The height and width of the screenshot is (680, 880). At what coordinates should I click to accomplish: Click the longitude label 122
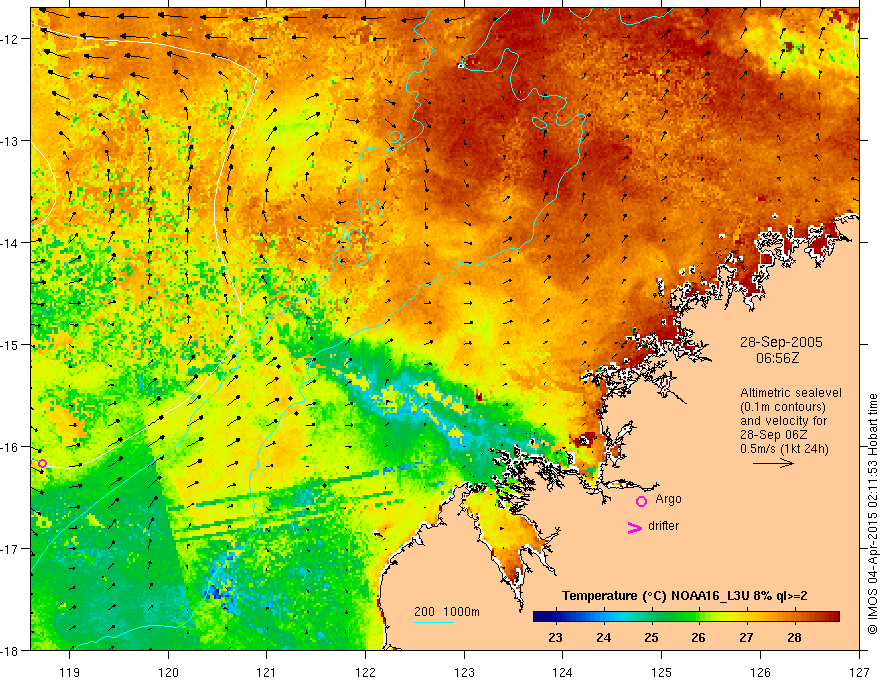[x=365, y=672]
